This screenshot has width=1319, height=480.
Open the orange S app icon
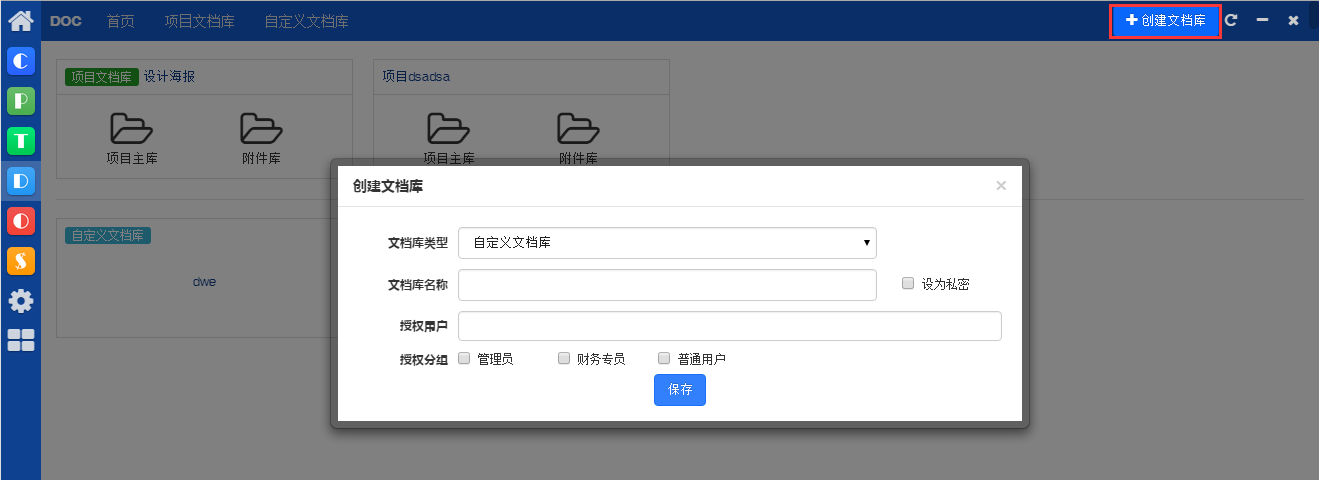21,261
